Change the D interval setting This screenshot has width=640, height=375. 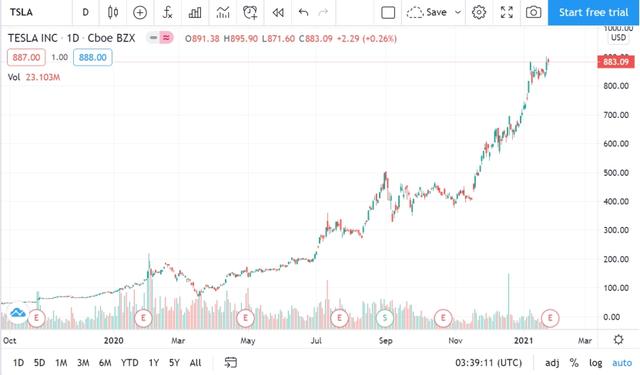[85, 12]
